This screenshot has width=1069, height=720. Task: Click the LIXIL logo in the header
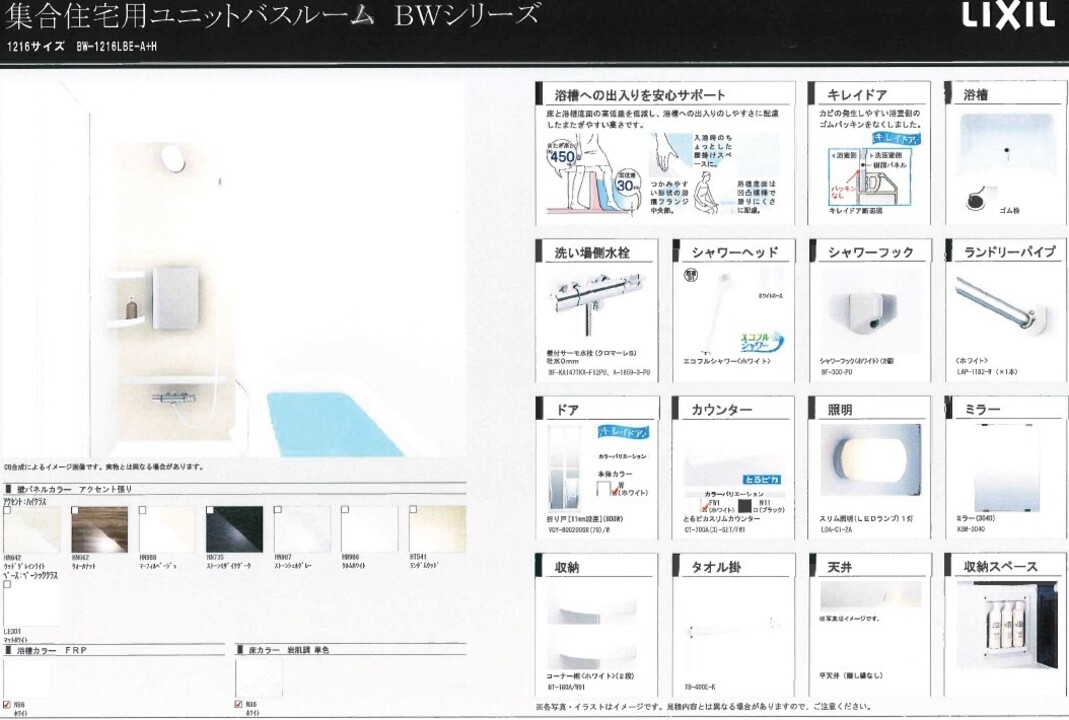click(x=1008, y=17)
